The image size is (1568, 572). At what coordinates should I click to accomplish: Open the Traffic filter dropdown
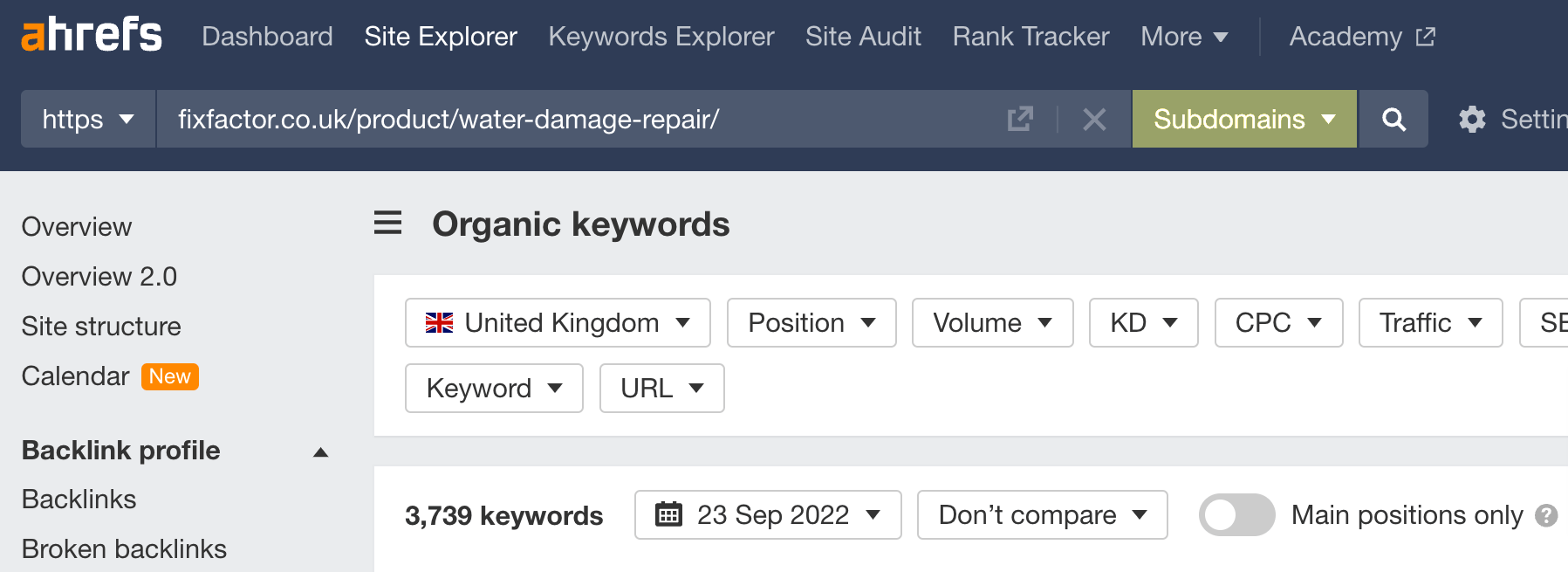(1431, 323)
